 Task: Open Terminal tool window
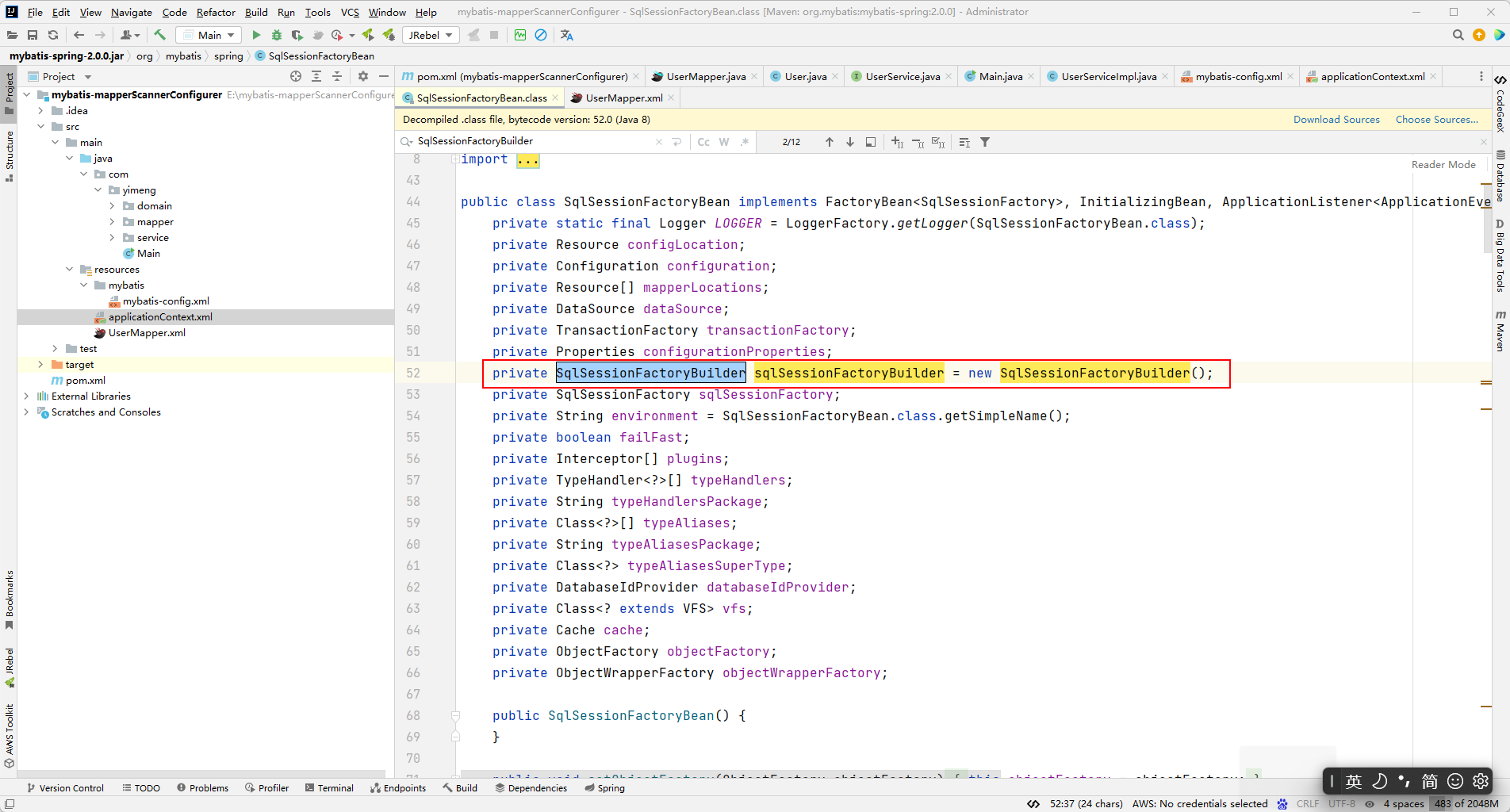329,787
